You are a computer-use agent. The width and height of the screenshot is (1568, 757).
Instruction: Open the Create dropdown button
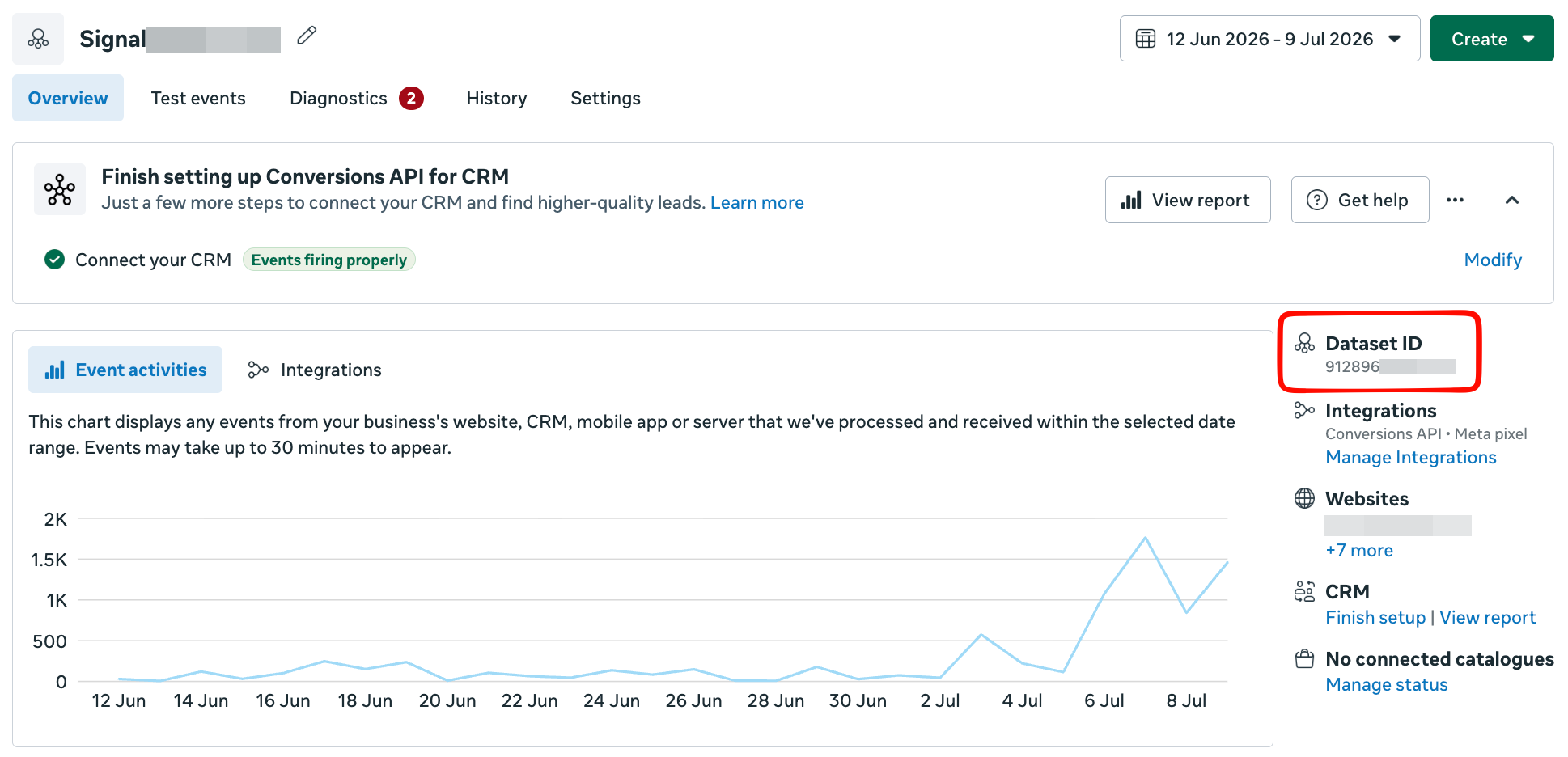point(1491,39)
